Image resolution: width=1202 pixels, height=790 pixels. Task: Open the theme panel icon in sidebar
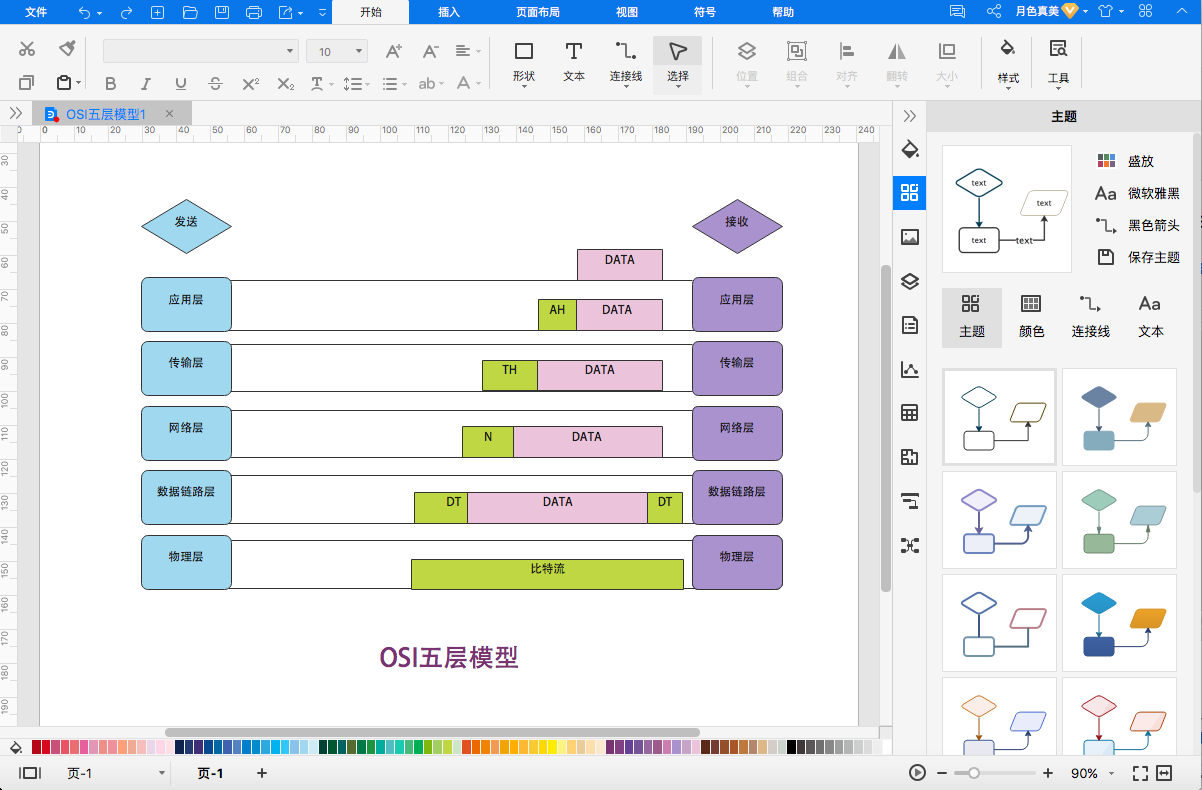pyautogui.click(x=909, y=193)
